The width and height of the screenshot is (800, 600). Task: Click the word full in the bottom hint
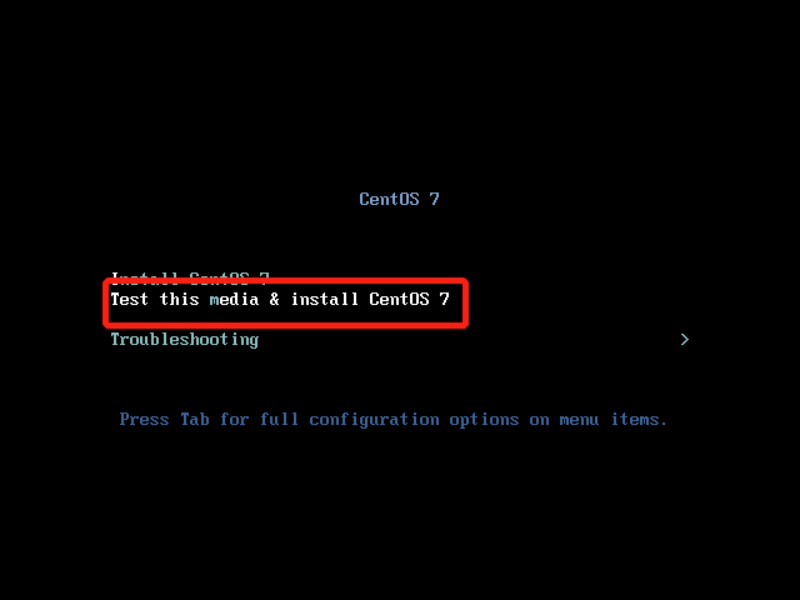[x=279, y=419]
